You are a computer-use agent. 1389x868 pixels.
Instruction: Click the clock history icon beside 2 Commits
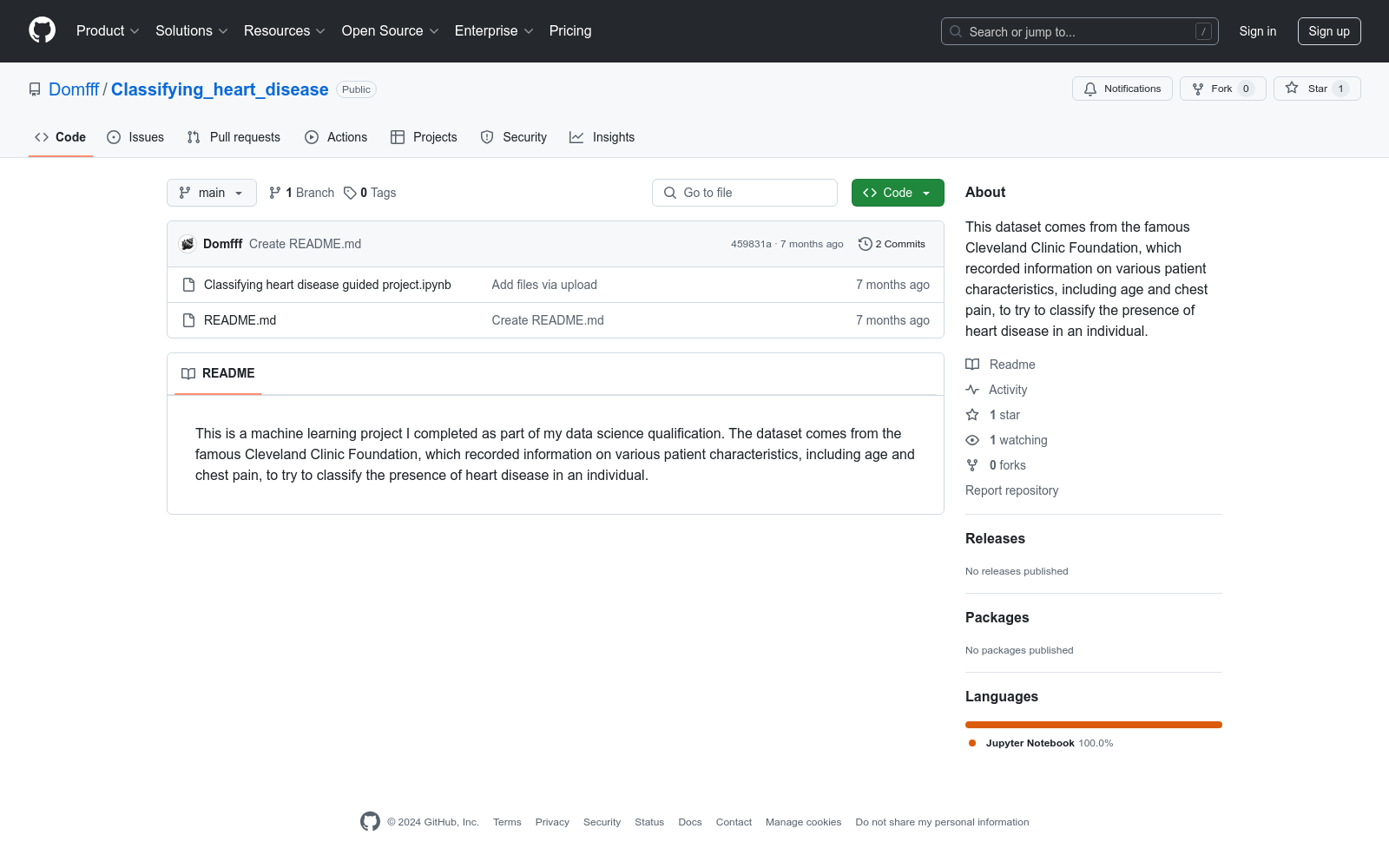(x=865, y=244)
